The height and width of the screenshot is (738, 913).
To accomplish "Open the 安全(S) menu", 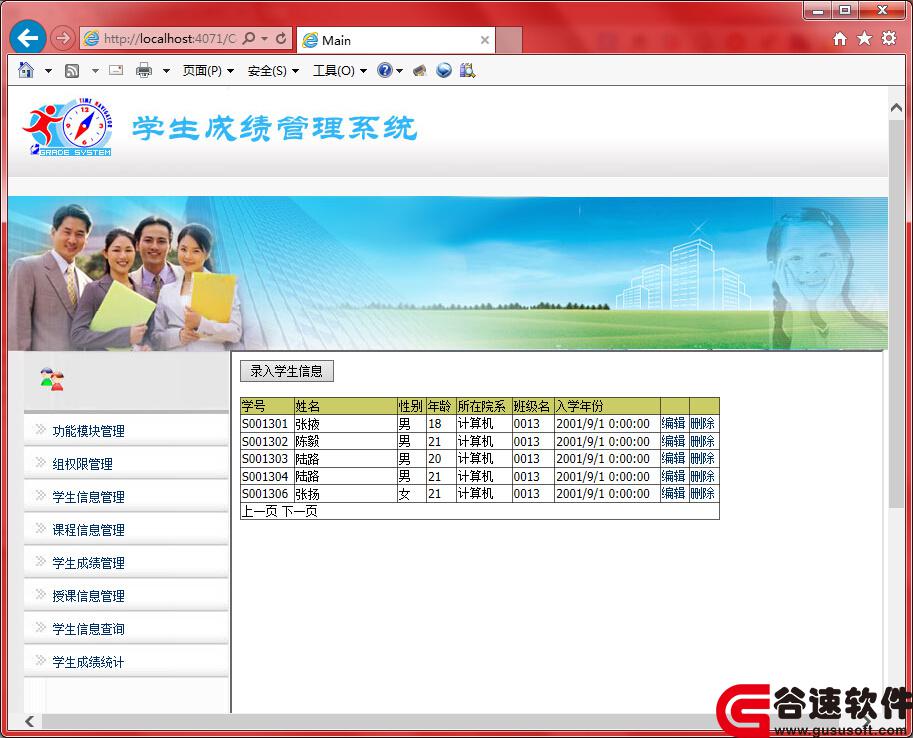I will 273,71.
